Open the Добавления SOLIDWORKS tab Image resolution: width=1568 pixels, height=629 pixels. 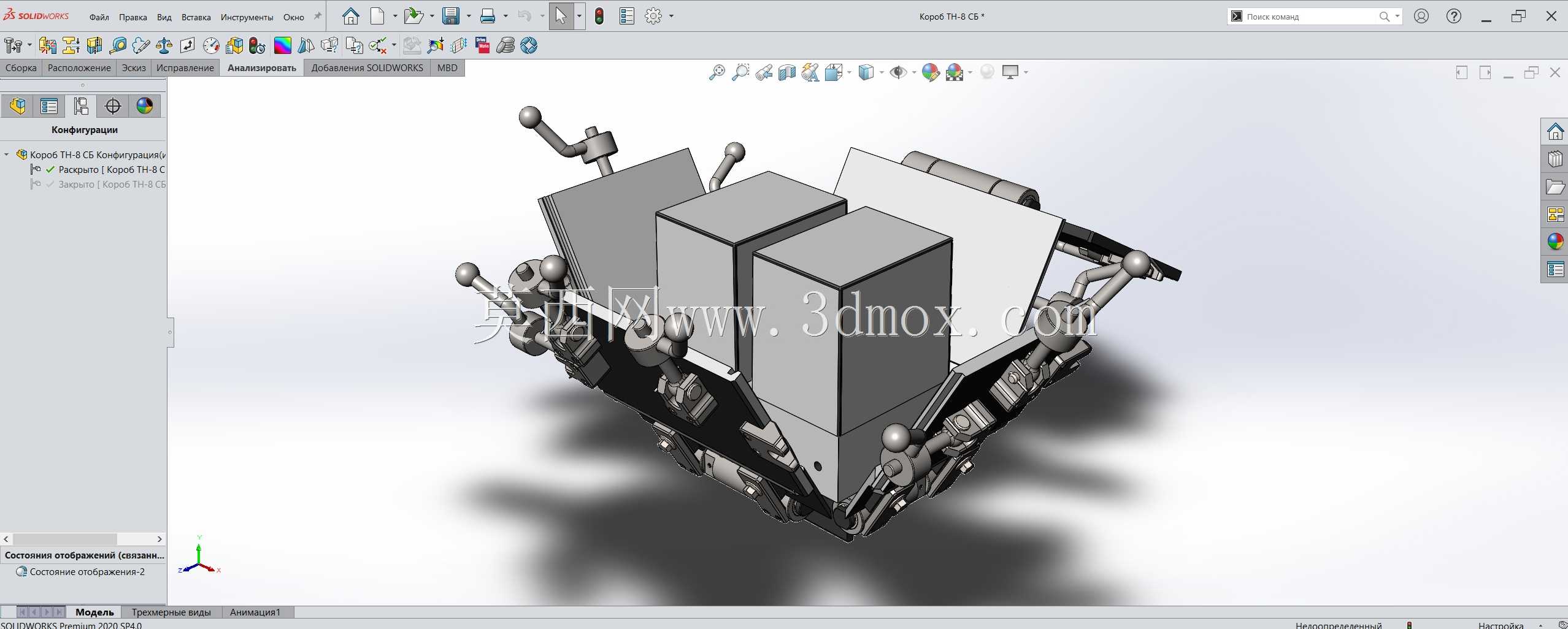tap(367, 68)
